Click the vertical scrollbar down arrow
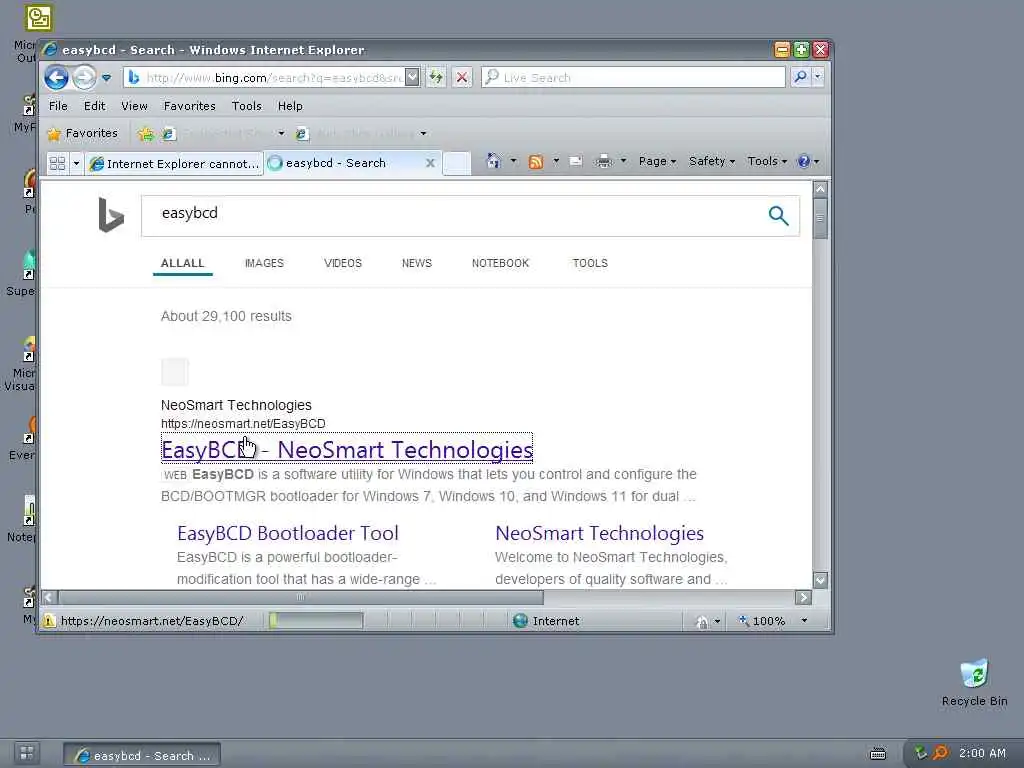The height and width of the screenshot is (768, 1024). click(x=820, y=579)
